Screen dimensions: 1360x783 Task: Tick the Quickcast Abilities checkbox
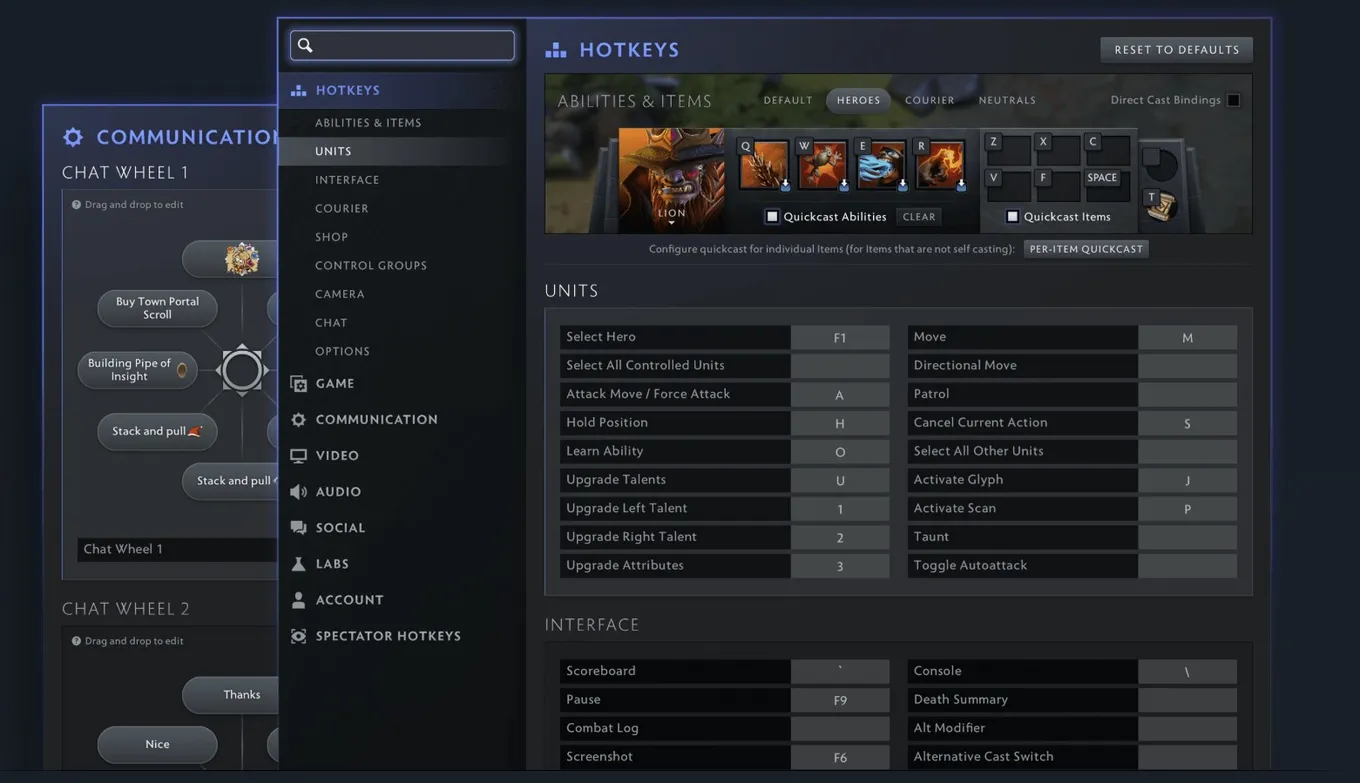772,216
